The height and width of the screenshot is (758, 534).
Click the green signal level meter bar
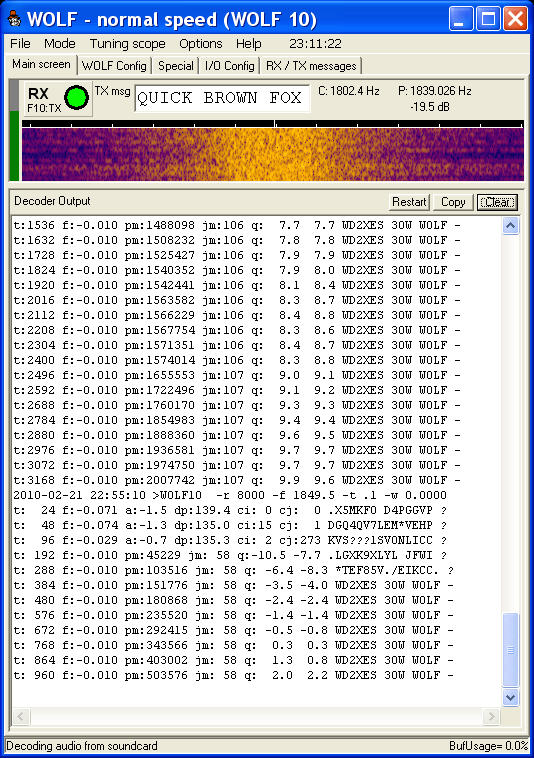click(14, 146)
